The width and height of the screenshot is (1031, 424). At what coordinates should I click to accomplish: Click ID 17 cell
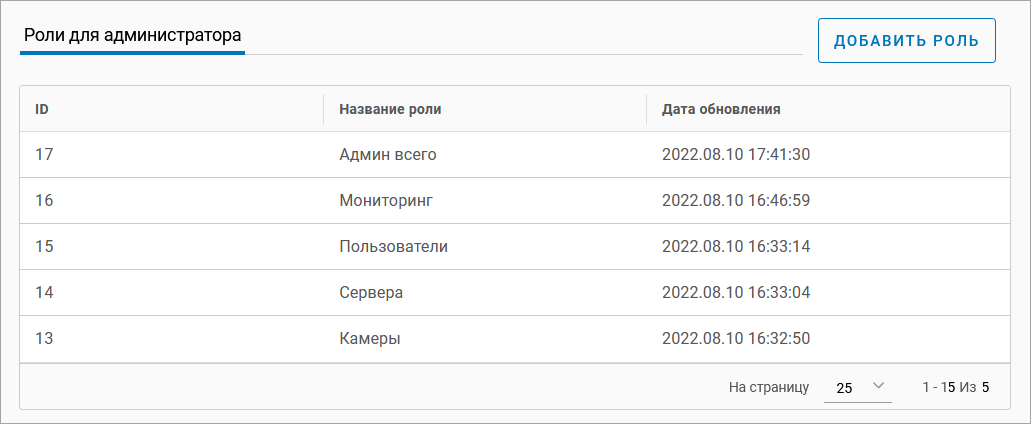(44, 155)
